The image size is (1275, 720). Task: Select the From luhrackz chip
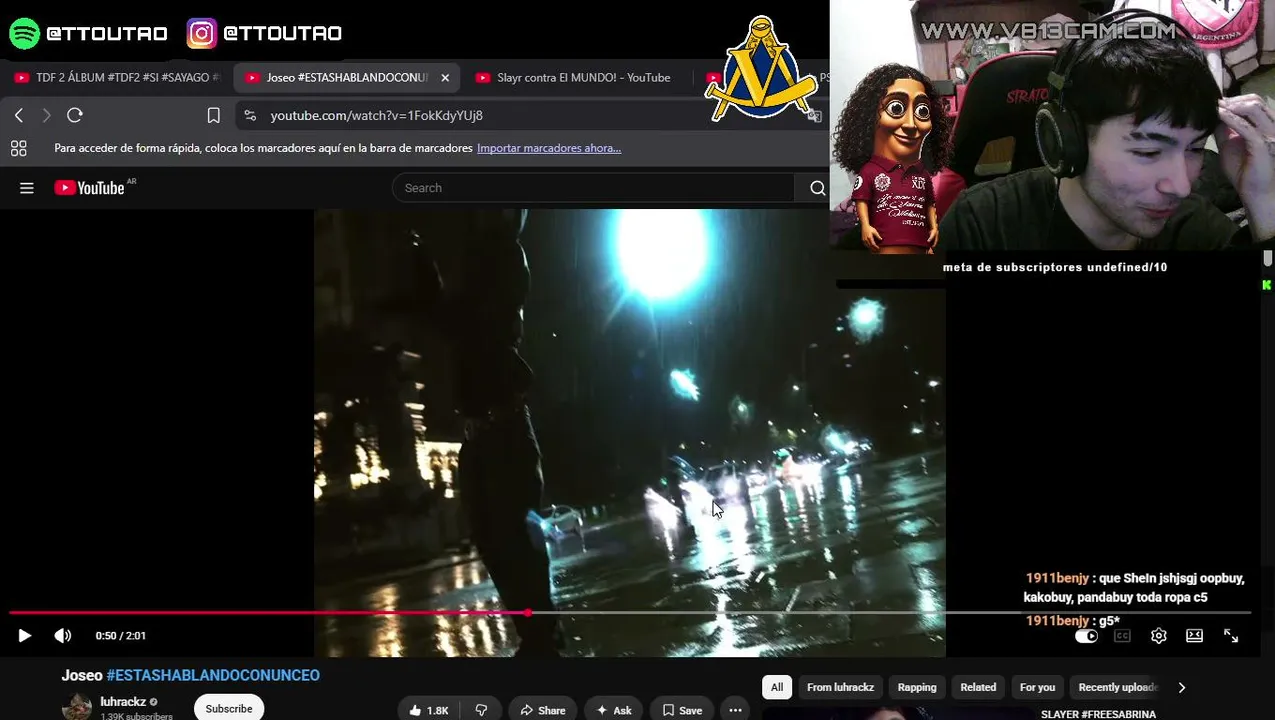point(840,687)
